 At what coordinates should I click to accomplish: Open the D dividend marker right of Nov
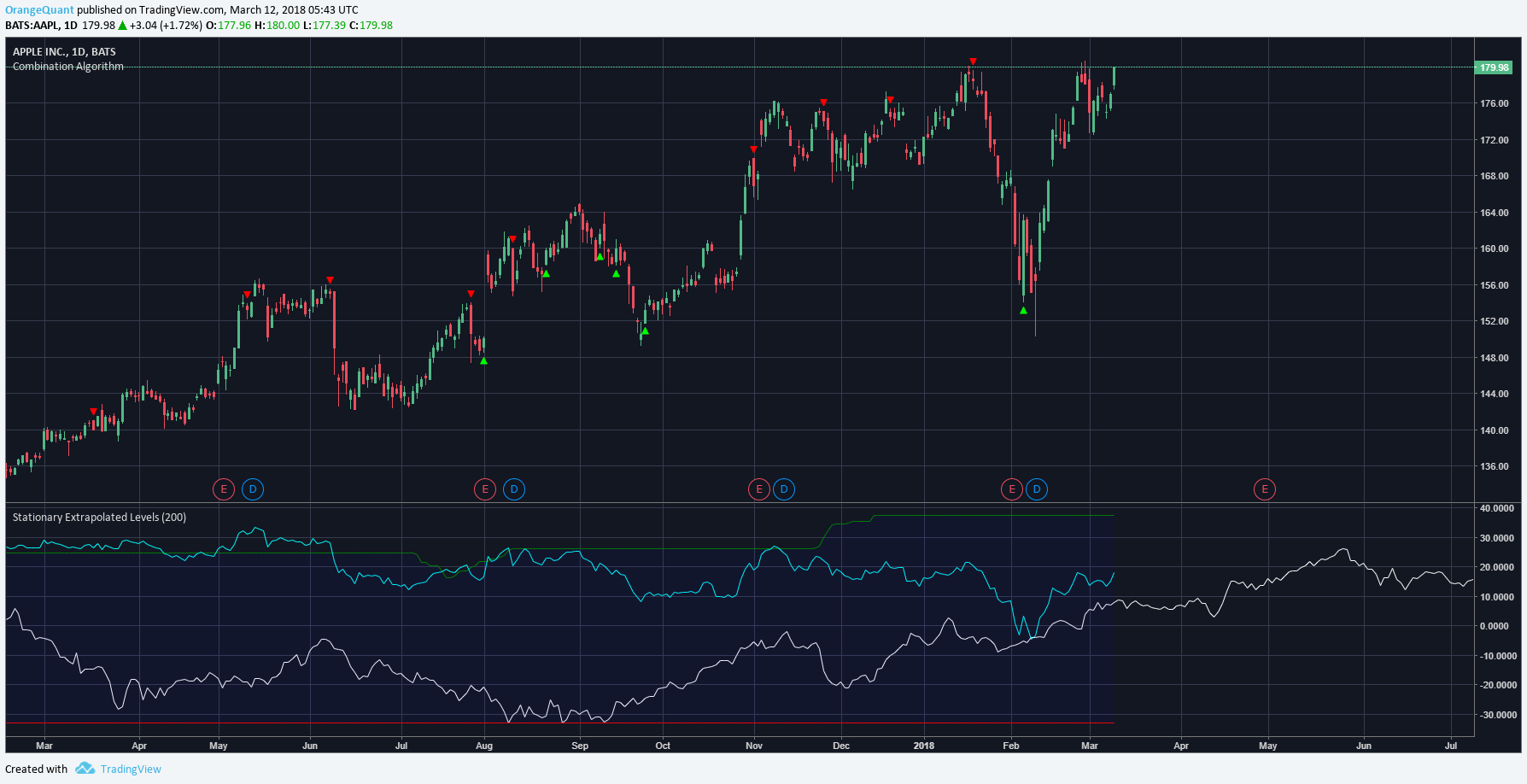coord(784,489)
